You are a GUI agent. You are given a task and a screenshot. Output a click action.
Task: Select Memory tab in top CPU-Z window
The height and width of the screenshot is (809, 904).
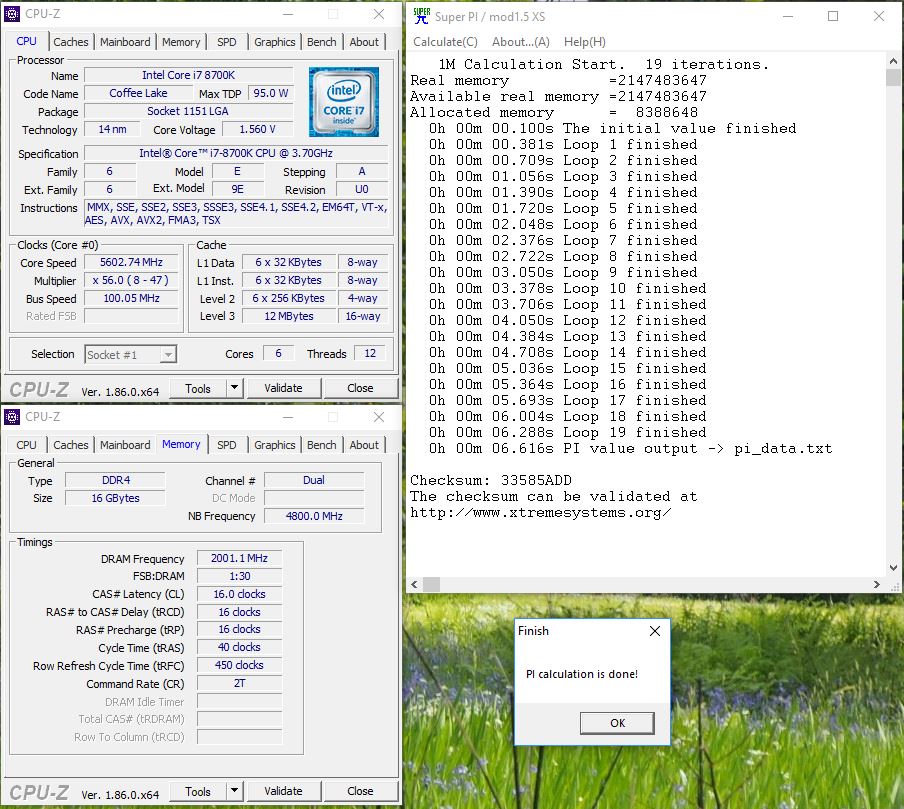point(181,42)
